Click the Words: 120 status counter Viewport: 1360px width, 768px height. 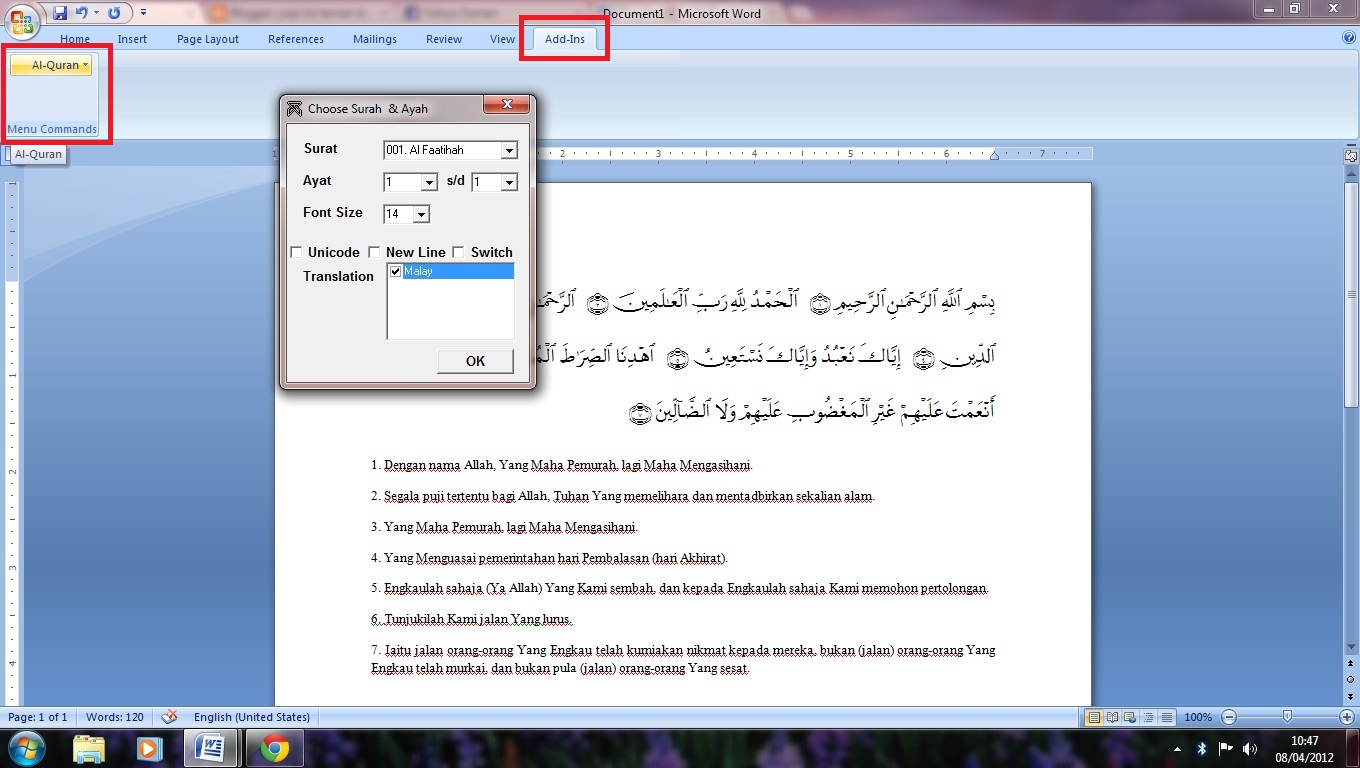115,717
